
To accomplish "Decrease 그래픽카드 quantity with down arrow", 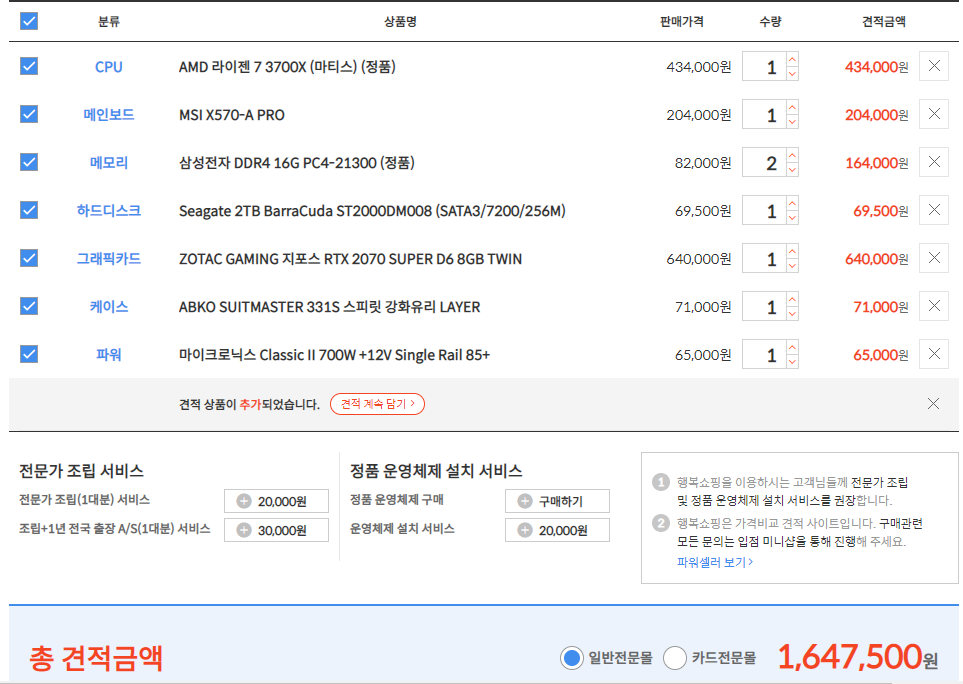I will (792, 265).
